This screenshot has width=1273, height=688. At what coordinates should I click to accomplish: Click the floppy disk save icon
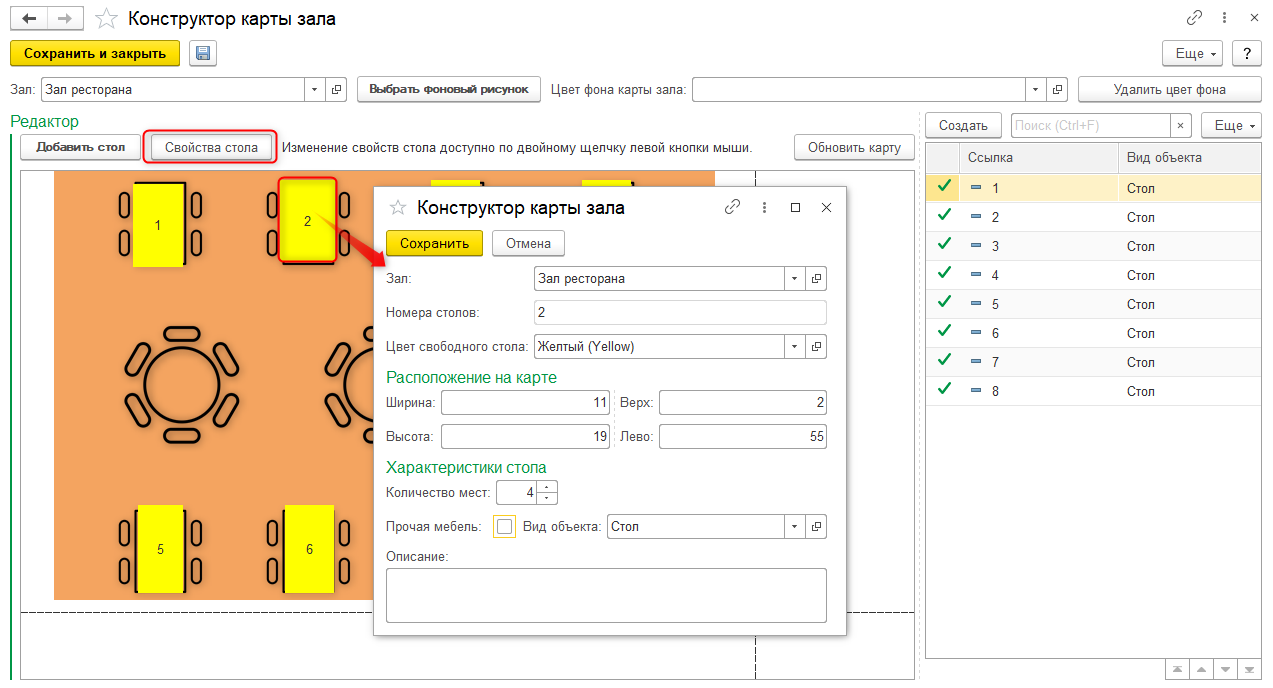point(203,53)
